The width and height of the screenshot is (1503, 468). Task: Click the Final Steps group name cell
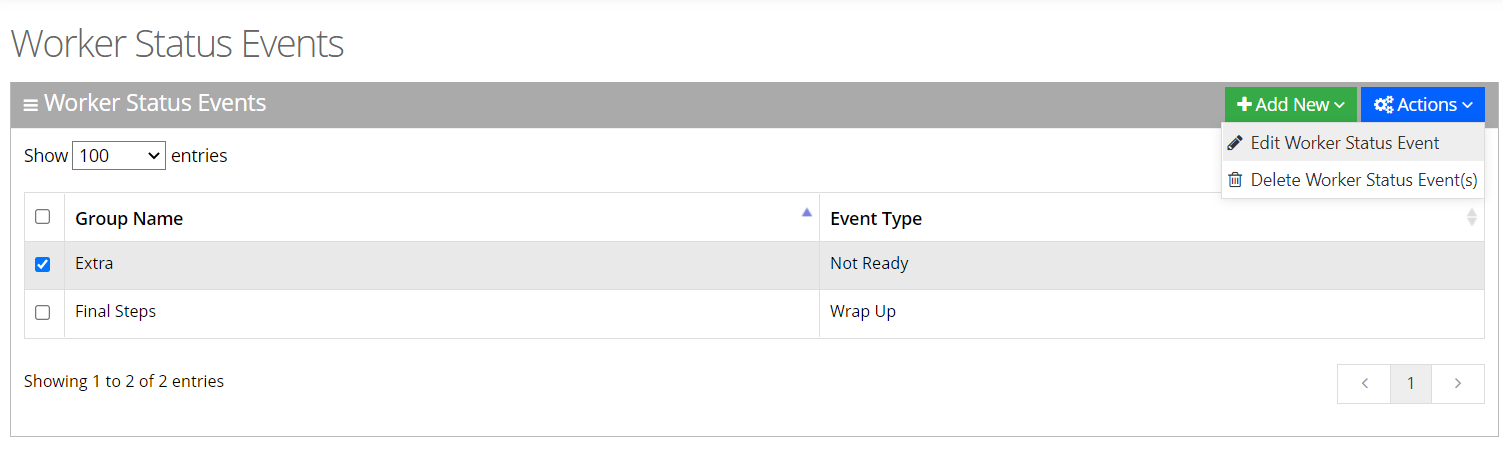coord(116,312)
